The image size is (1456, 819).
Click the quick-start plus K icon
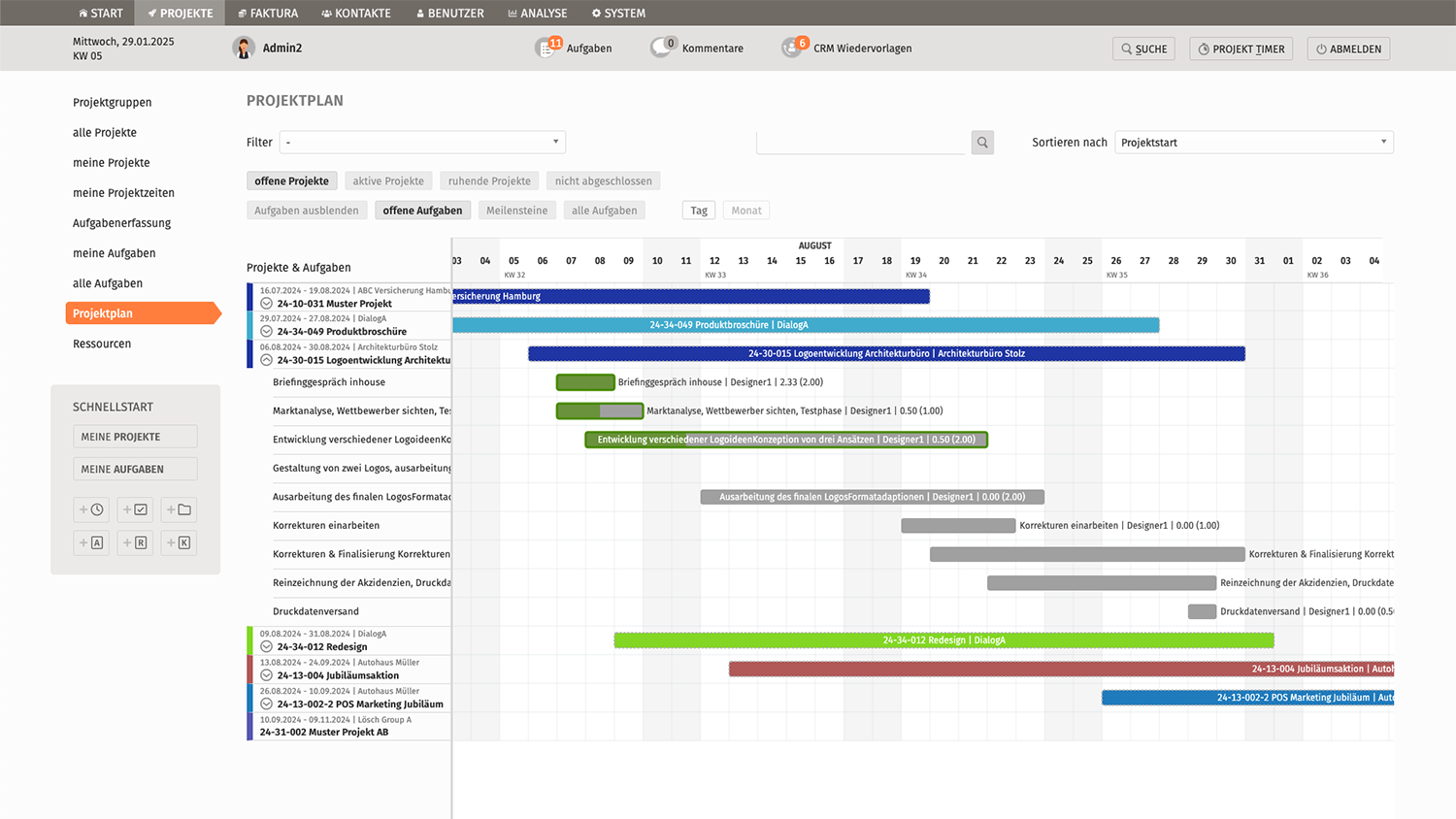point(179,542)
